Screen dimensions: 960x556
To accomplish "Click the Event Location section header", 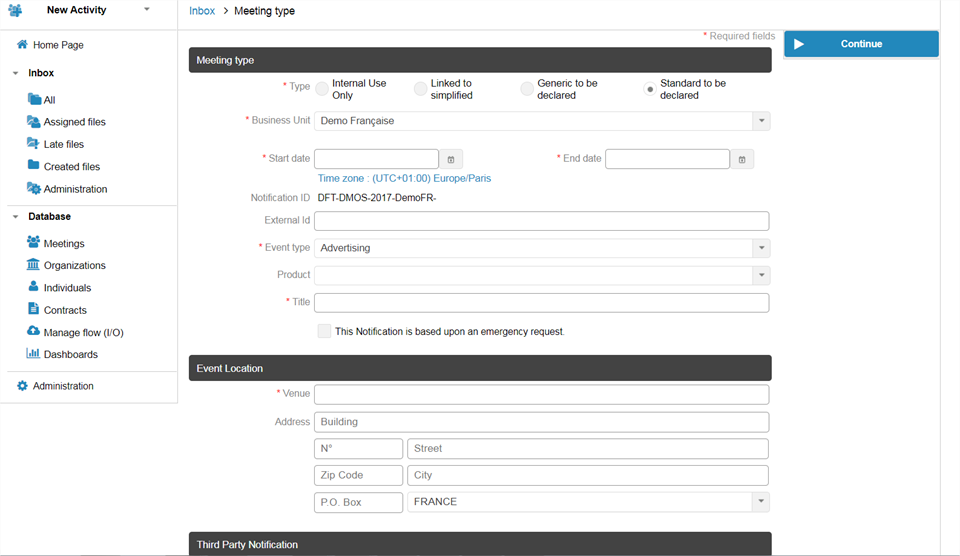I will (480, 368).
